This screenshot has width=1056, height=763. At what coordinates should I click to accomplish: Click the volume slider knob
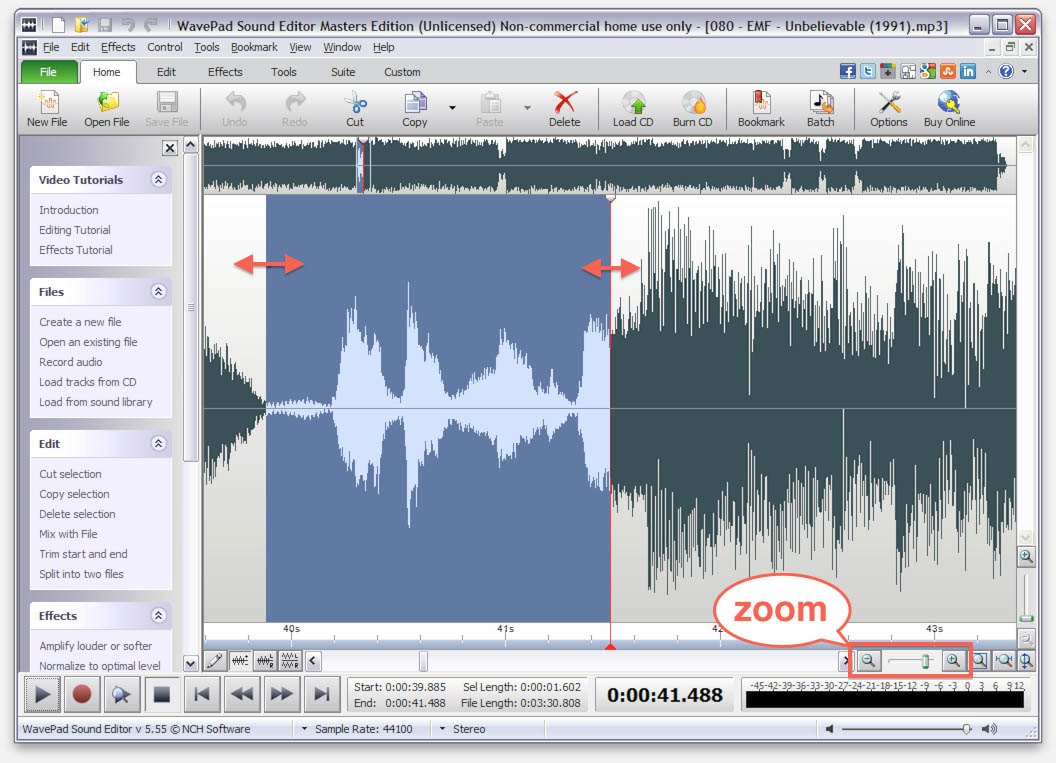click(x=967, y=729)
